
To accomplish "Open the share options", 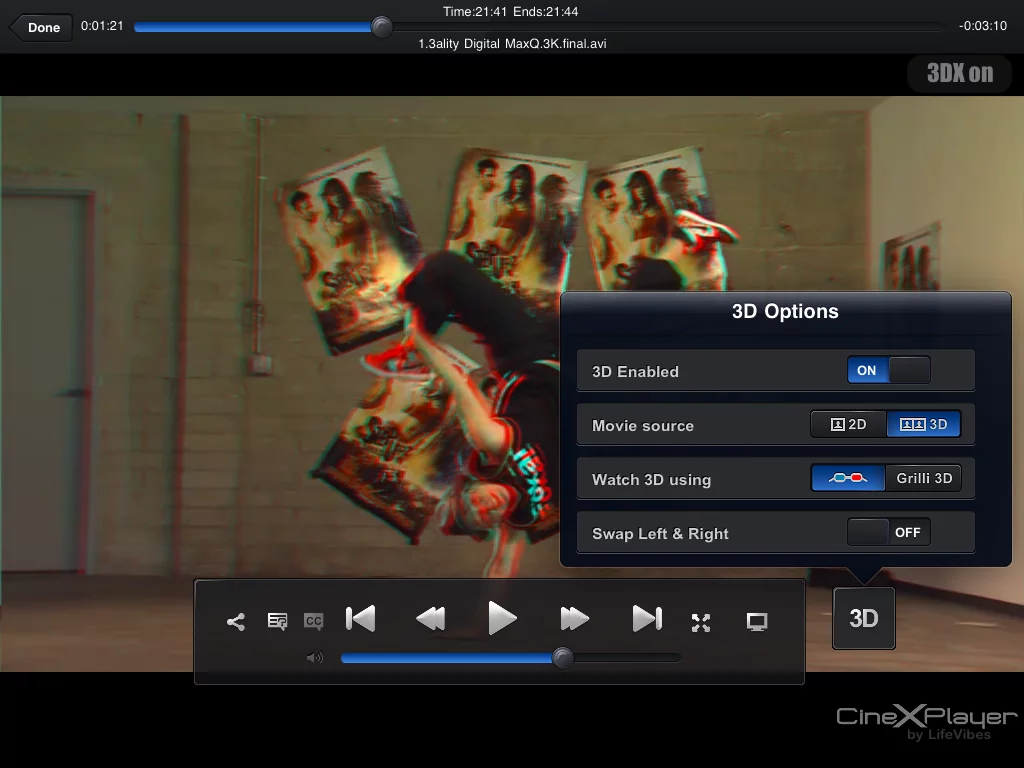I will click(x=235, y=621).
